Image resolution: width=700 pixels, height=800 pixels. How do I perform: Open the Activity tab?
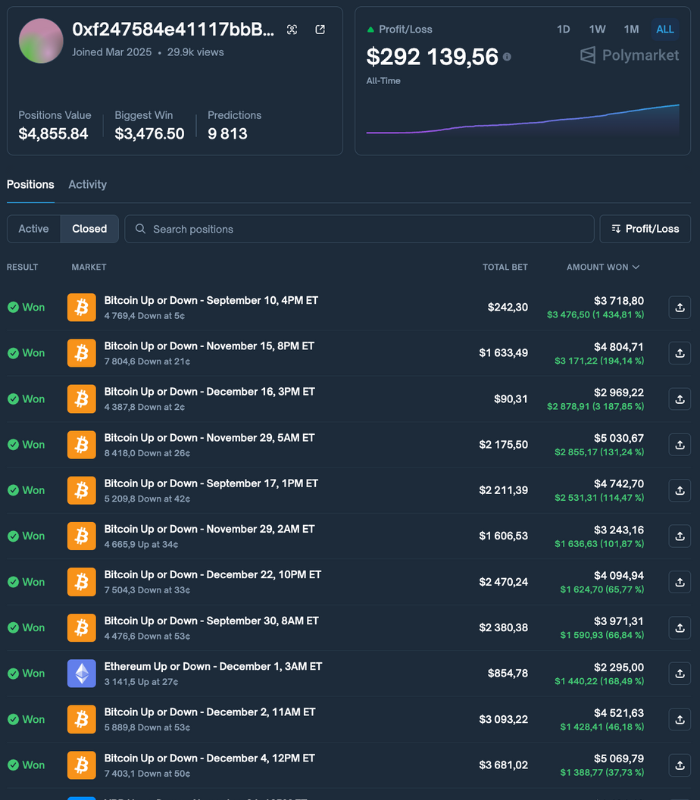88,185
